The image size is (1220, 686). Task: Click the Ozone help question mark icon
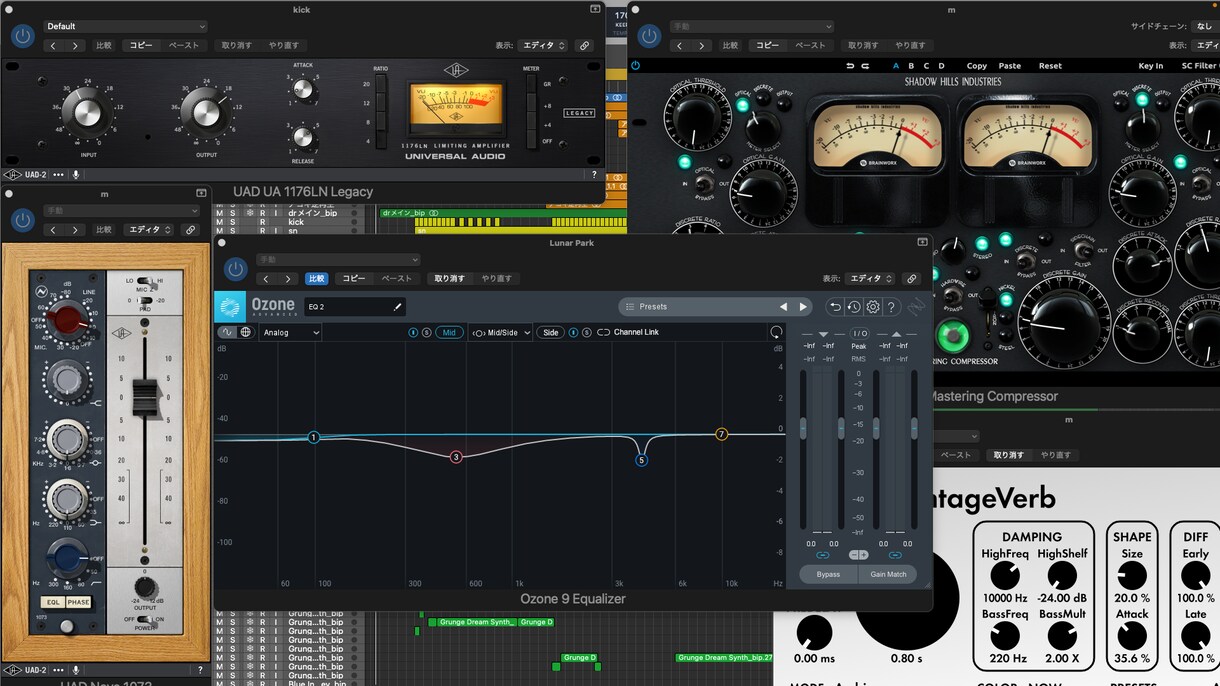click(891, 307)
